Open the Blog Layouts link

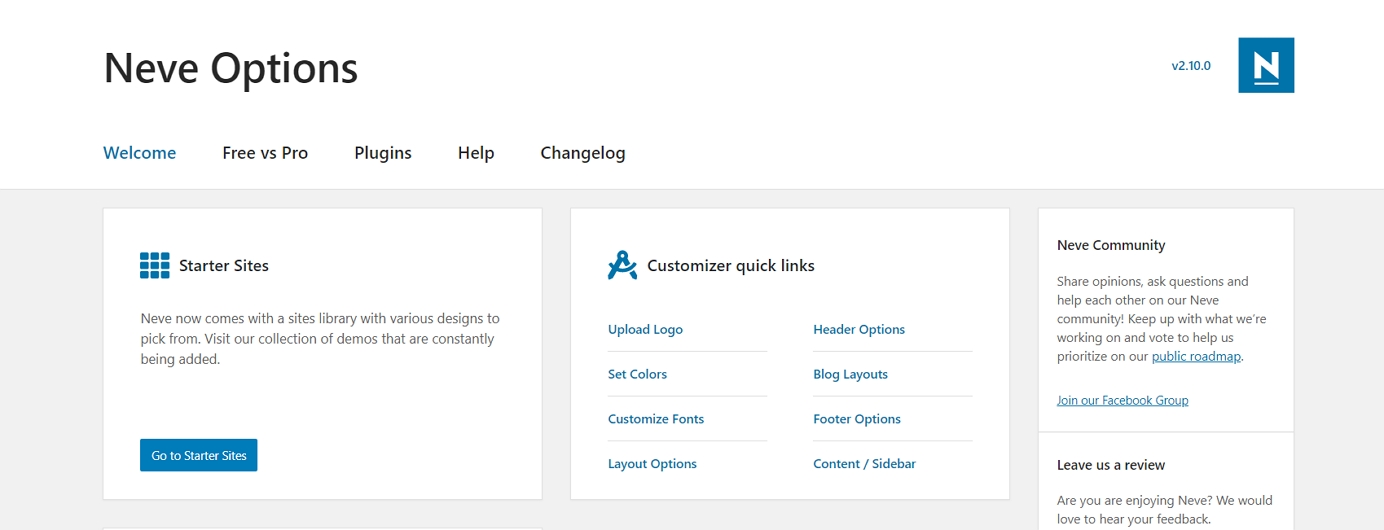click(850, 374)
